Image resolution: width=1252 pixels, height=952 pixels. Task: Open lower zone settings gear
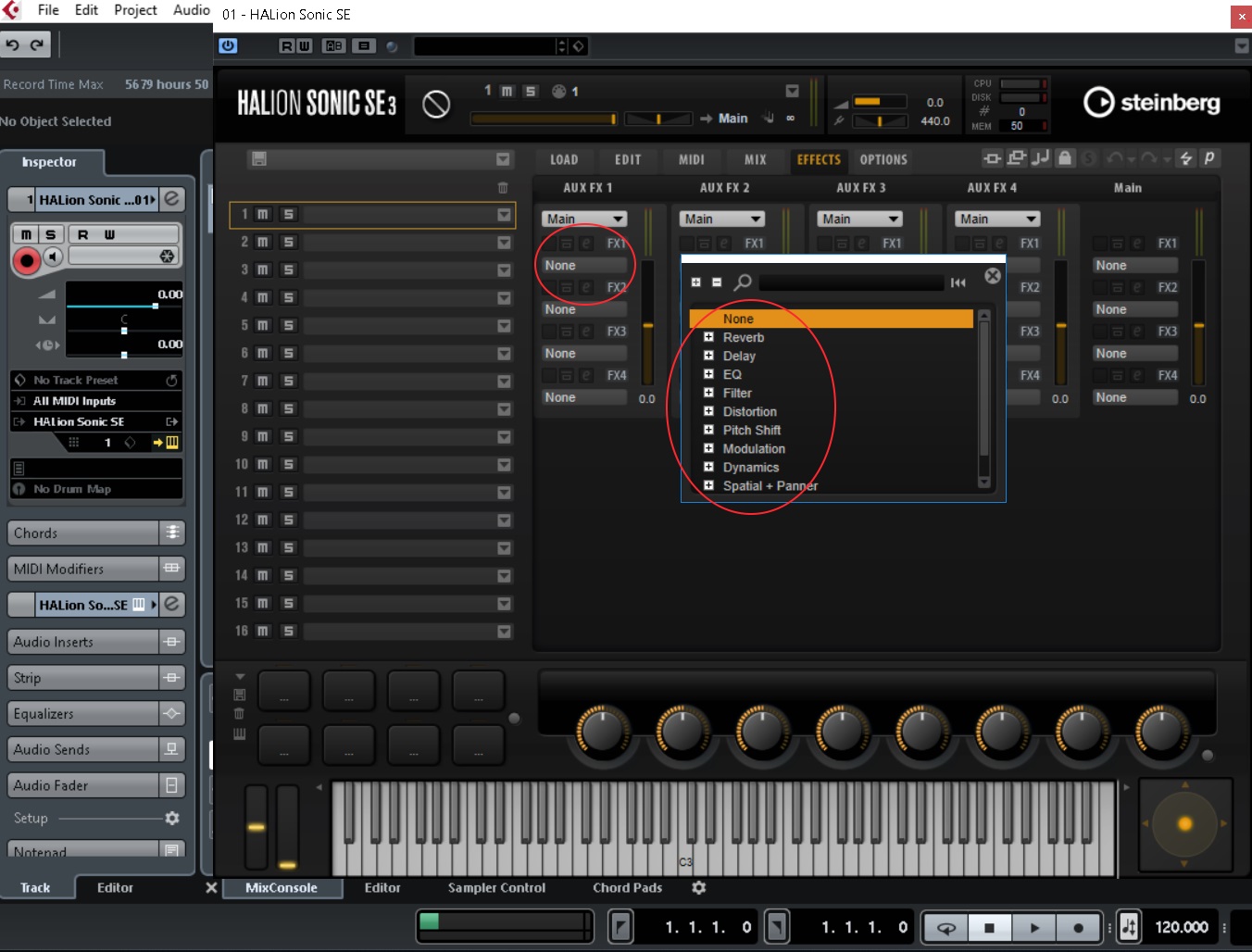[699, 887]
